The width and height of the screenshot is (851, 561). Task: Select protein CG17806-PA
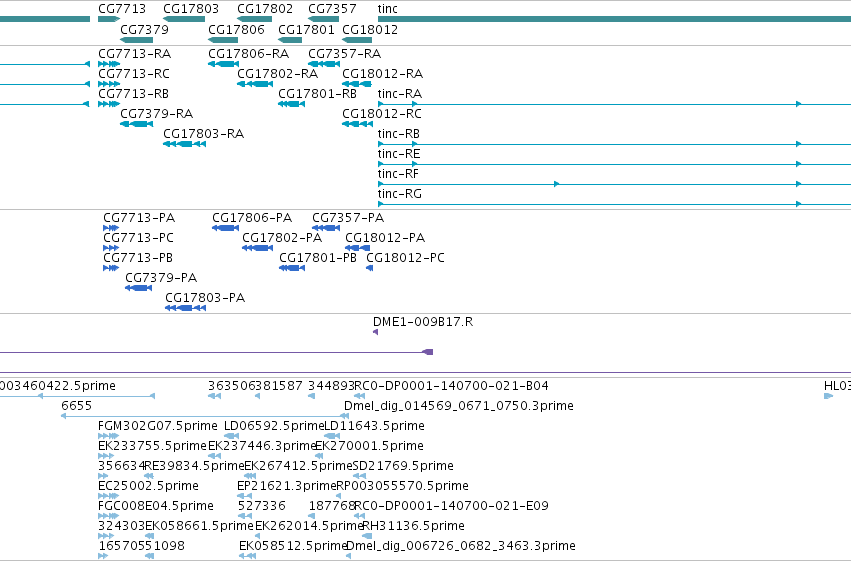[x=252, y=218]
